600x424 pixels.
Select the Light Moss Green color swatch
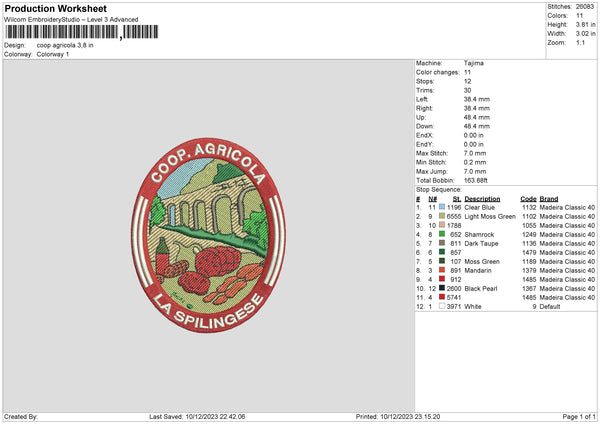pos(442,216)
